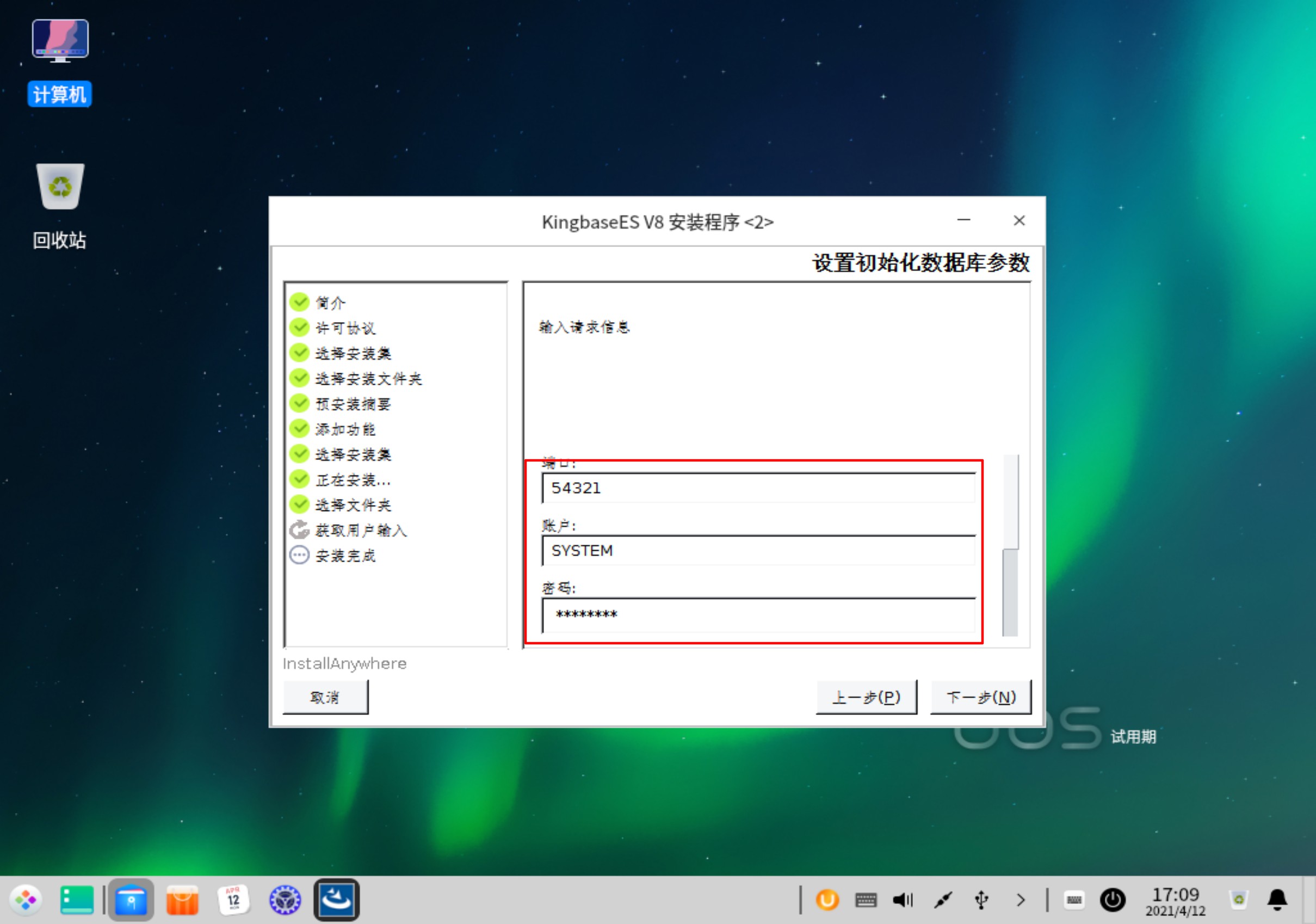Click the password input field
The image size is (1316, 924).
pyautogui.click(x=758, y=614)
